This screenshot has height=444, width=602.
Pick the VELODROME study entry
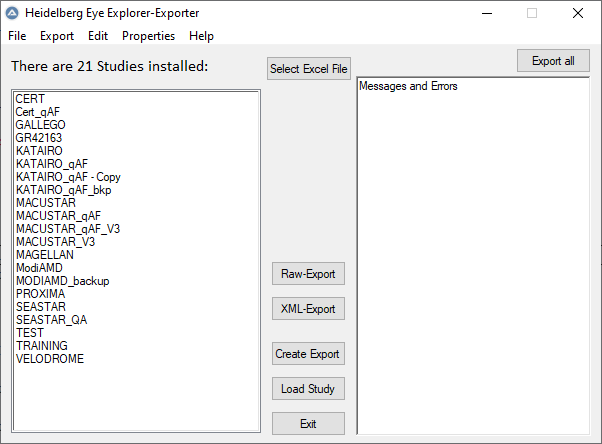pyautogui.click(x=50, y=359)
